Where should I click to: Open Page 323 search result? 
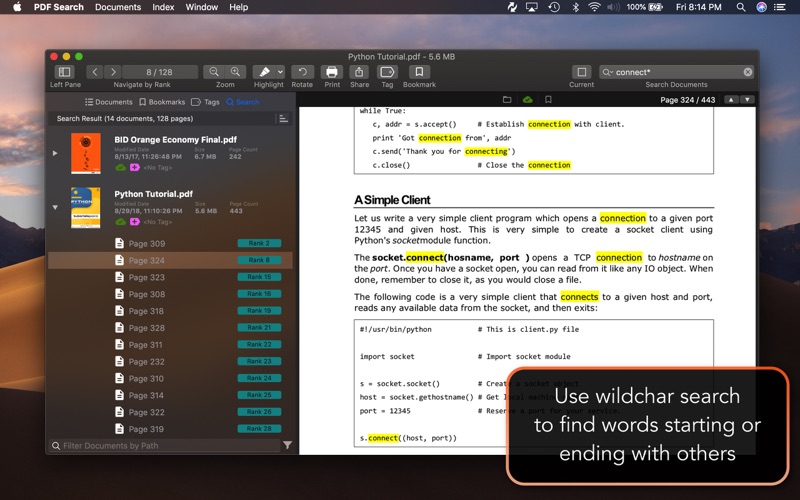[x=170, y=277]
